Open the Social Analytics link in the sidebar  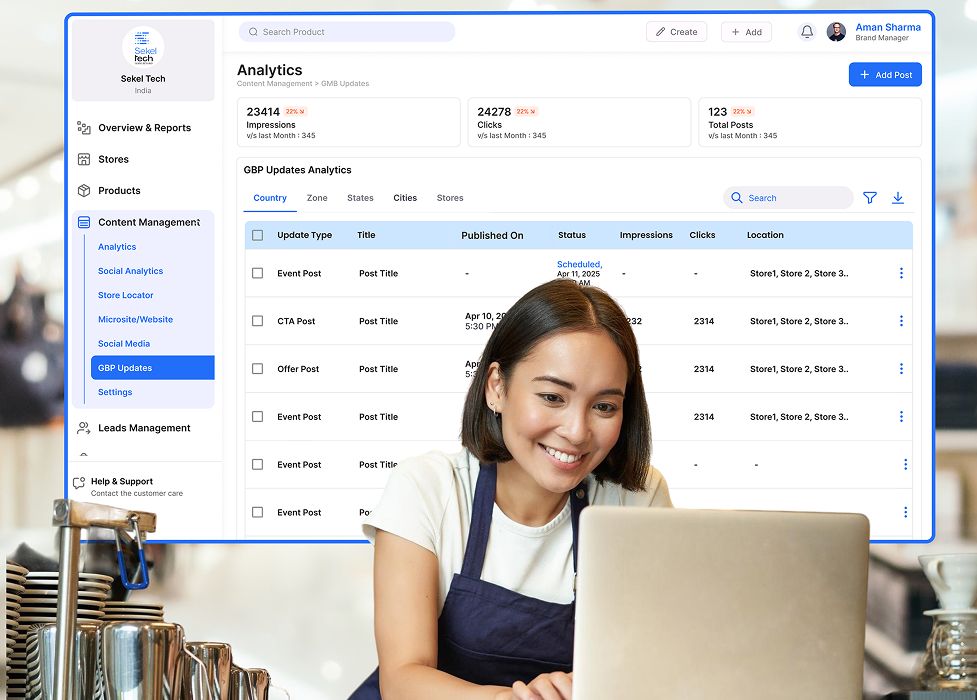pos(130,270)
